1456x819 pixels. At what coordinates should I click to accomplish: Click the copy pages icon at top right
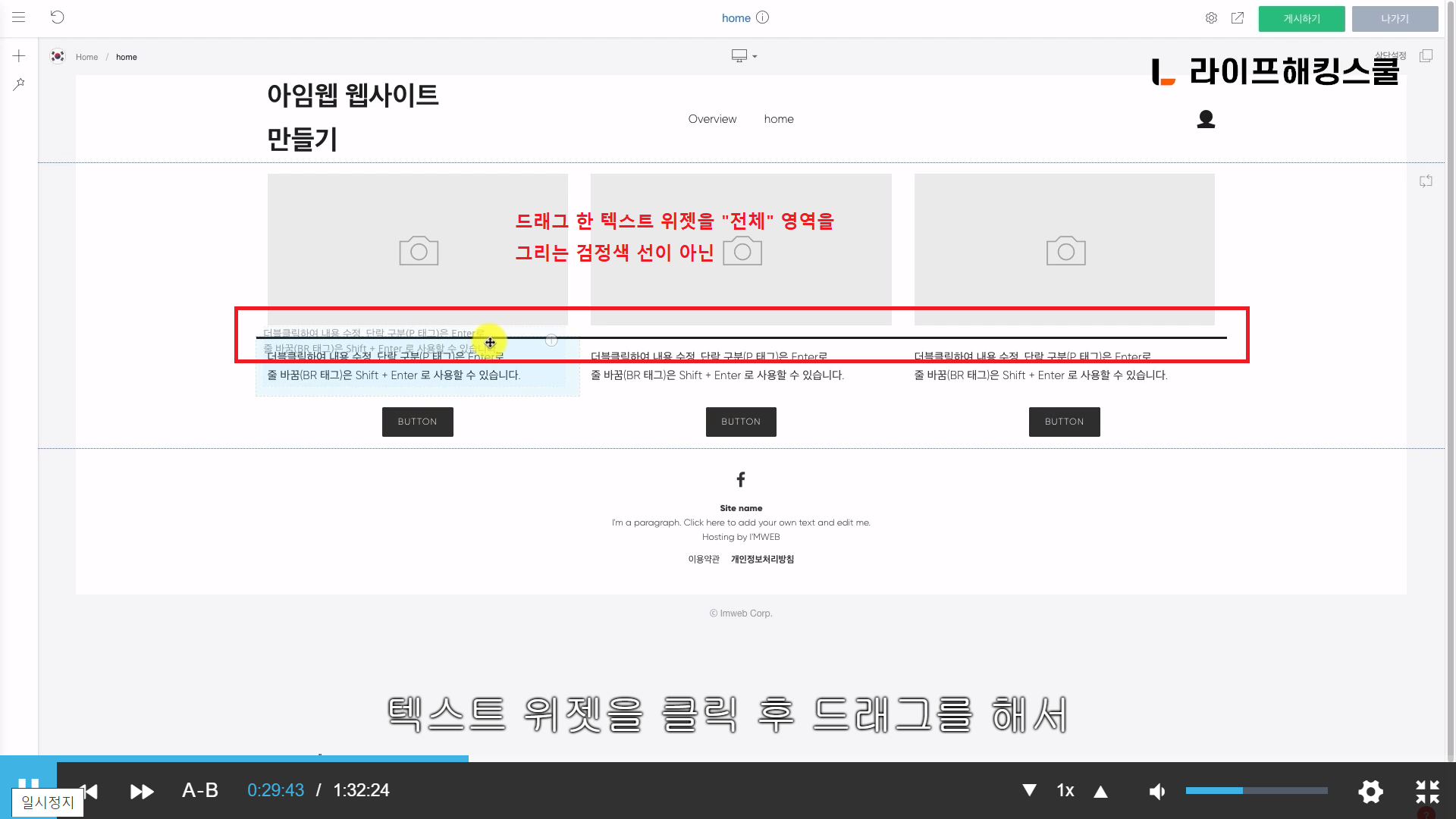[1426, 56]
